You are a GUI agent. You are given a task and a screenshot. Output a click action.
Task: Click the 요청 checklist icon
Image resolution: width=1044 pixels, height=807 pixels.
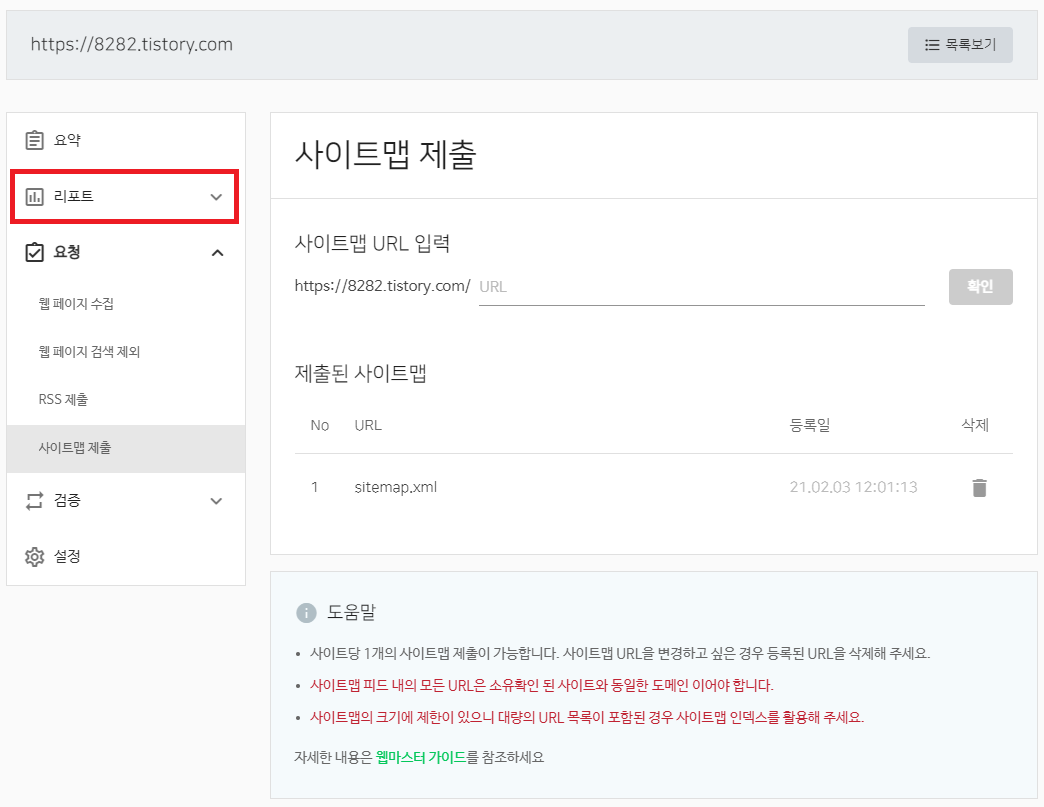(35, 252)
